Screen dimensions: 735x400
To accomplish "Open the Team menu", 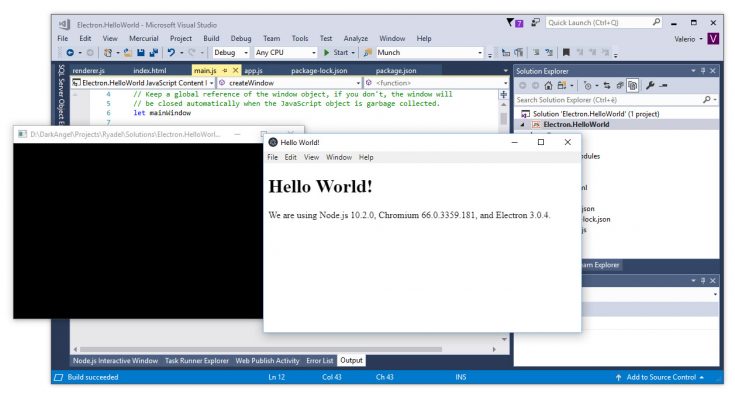I will [x=271, y=38].
